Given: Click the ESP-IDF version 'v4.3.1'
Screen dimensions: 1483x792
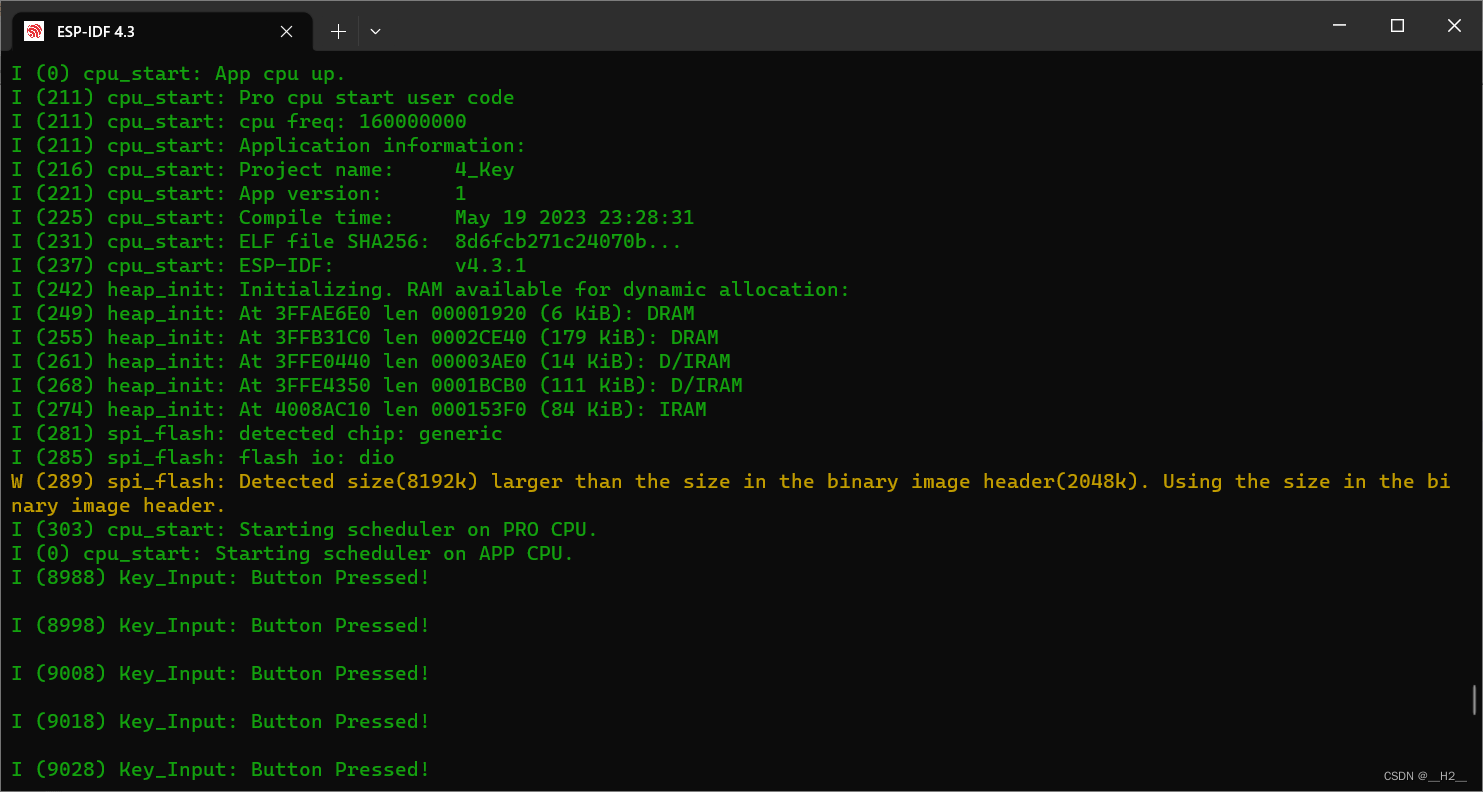Looking at the screenshot, I should [490, 265].
